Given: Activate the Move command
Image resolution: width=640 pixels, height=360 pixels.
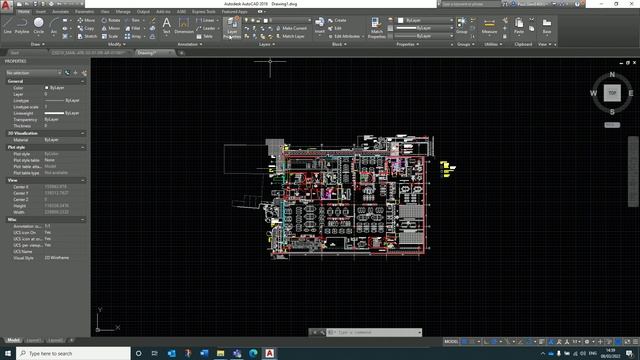Looking at the screenshot, I should click(86, 20).
